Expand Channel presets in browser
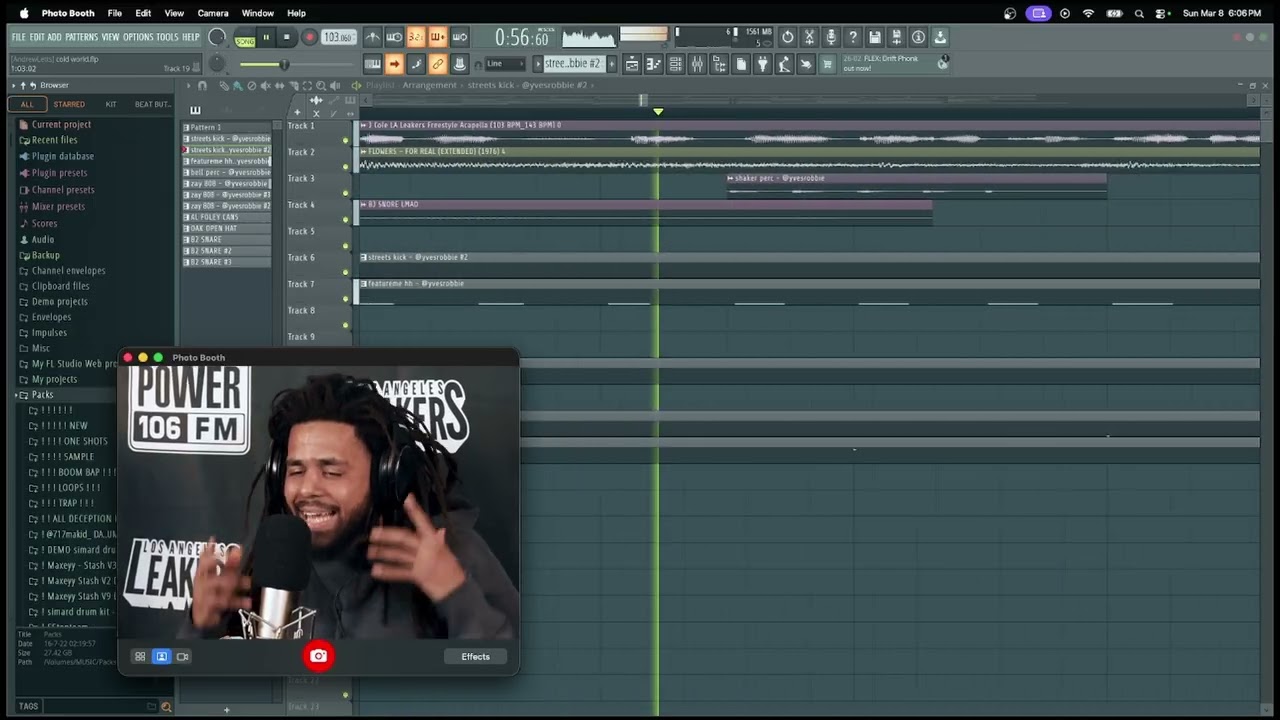This screenshot has height=720, width=1280. (x=63, y=190)
